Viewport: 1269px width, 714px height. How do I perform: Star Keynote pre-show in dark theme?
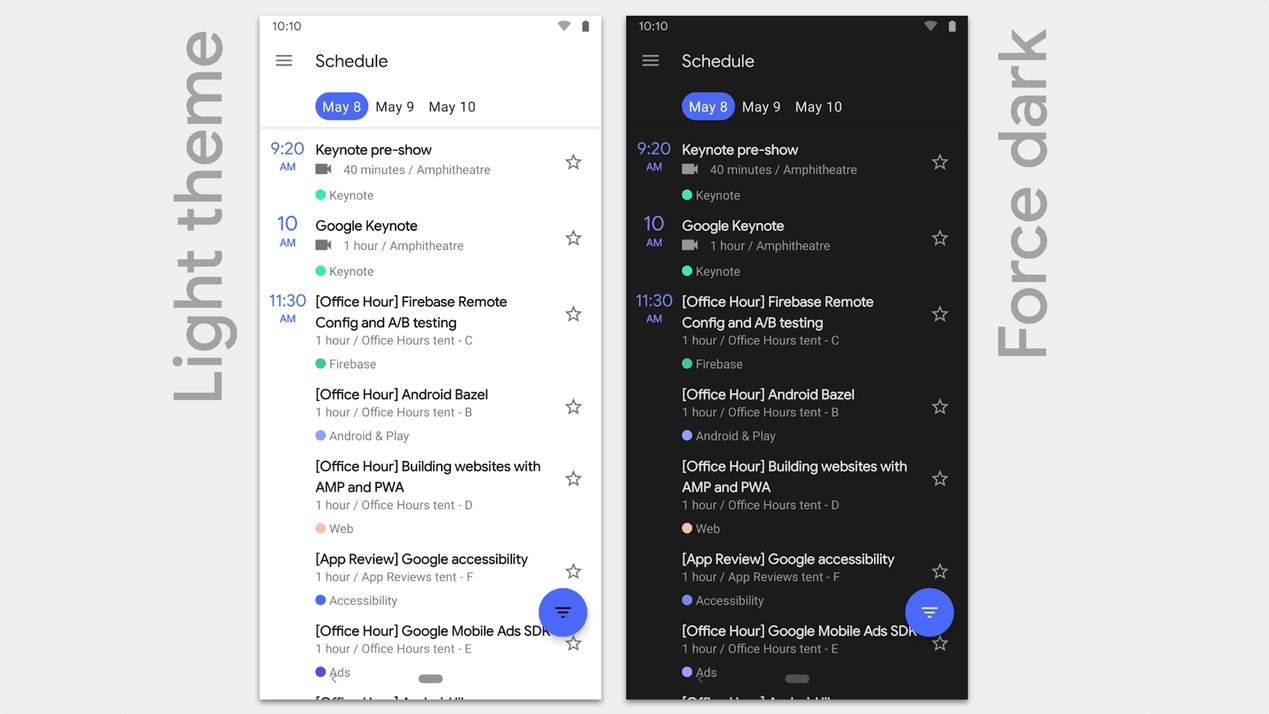pyautogui.click(x=939, y=162)
